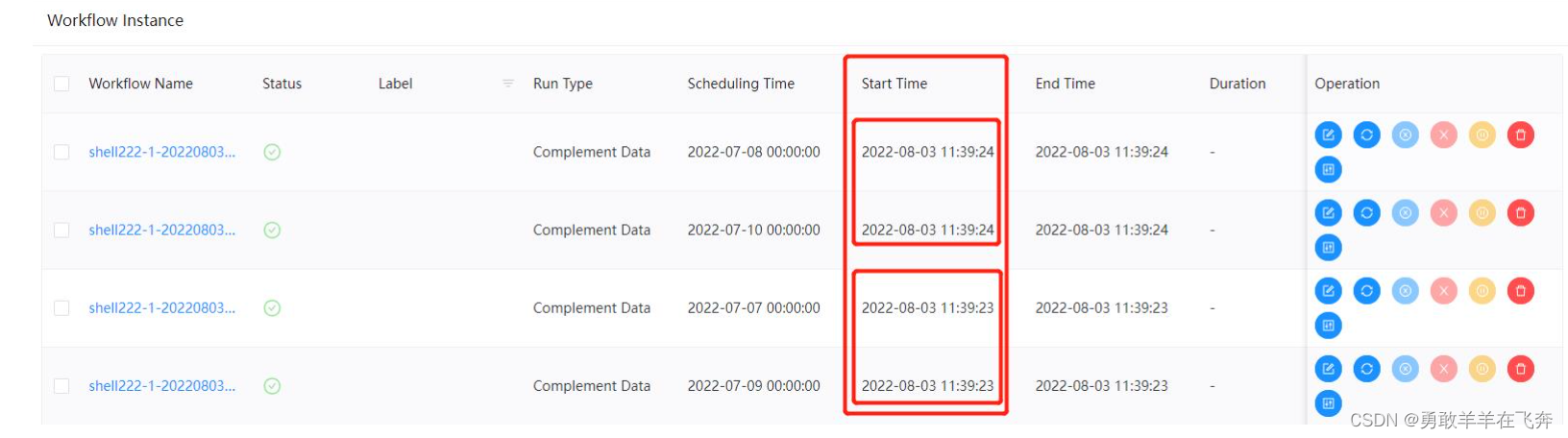Delete the instance scheduled 2022-07-10
Screen dimensions: 1568x438
1520,213
